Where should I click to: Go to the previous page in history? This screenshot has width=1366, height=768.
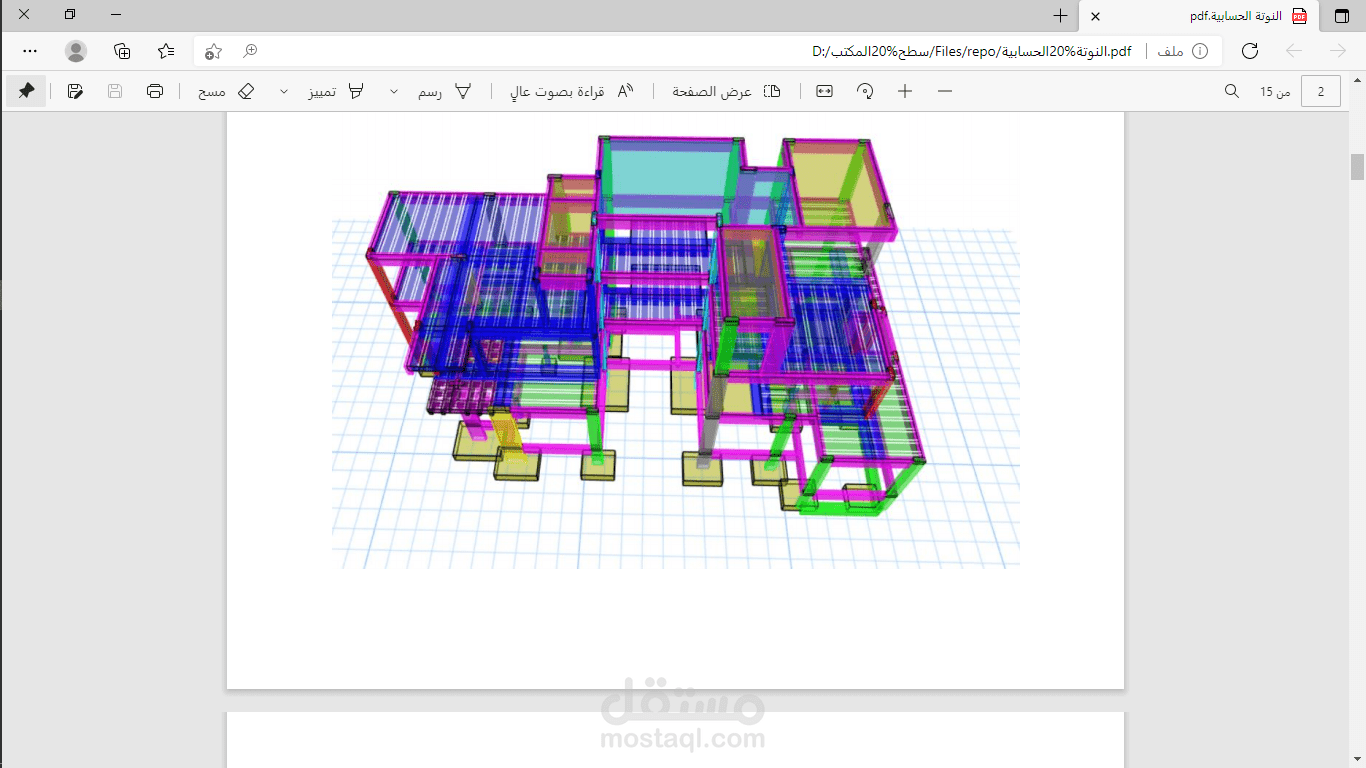1294,51
